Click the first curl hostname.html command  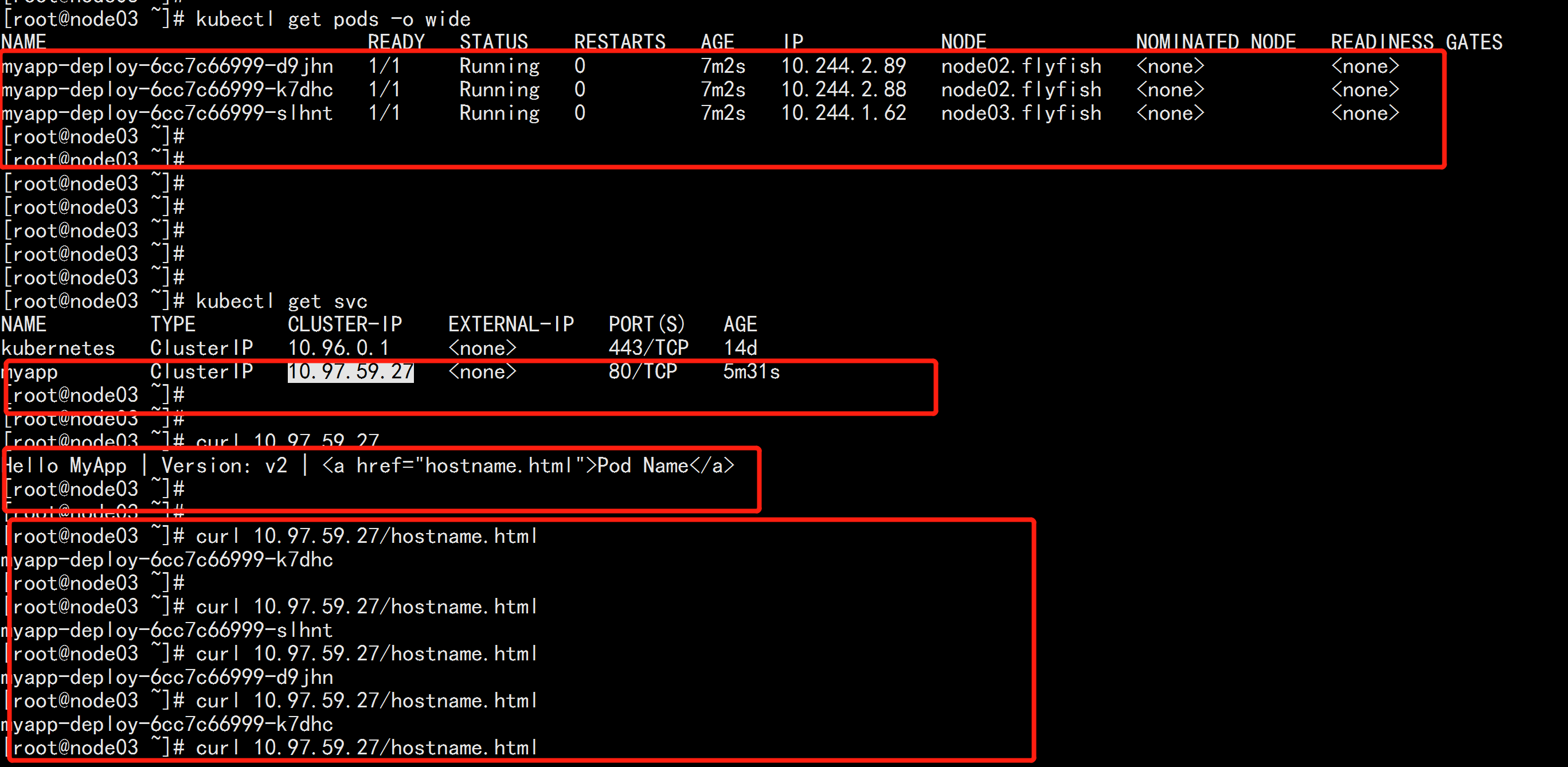click(367, 537)
